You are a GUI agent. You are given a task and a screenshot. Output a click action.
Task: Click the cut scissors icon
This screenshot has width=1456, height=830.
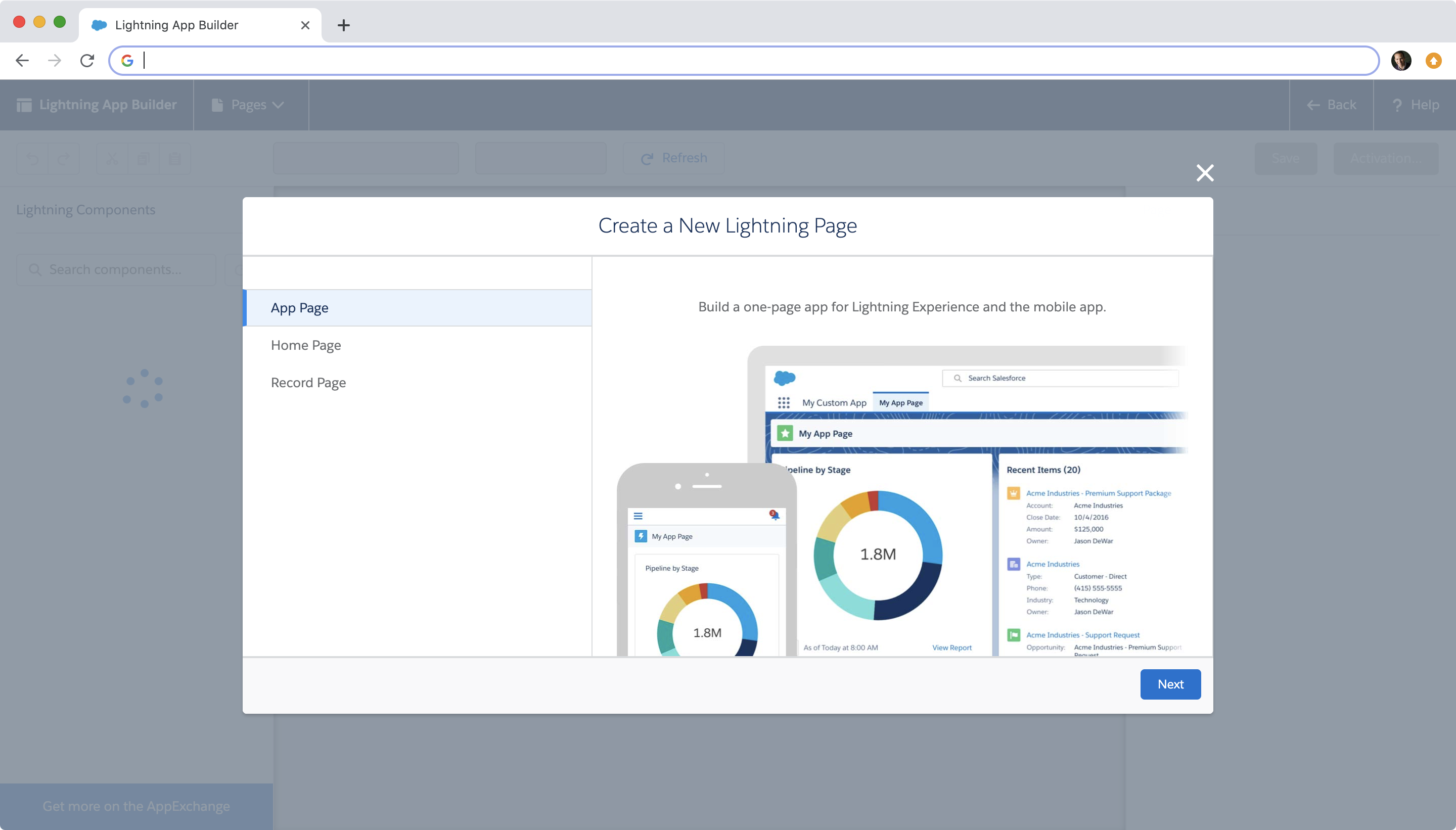point(112,159)
